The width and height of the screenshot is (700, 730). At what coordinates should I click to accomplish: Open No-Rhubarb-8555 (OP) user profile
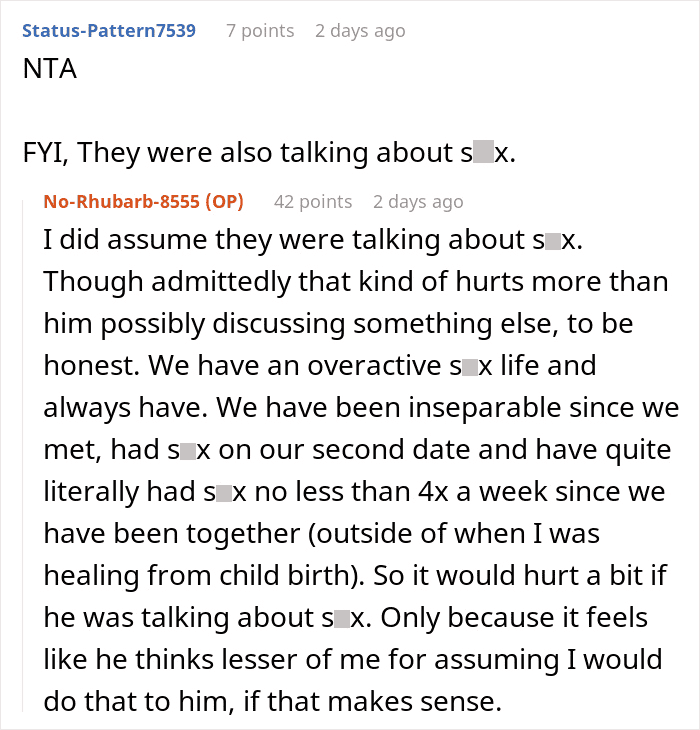143,202
